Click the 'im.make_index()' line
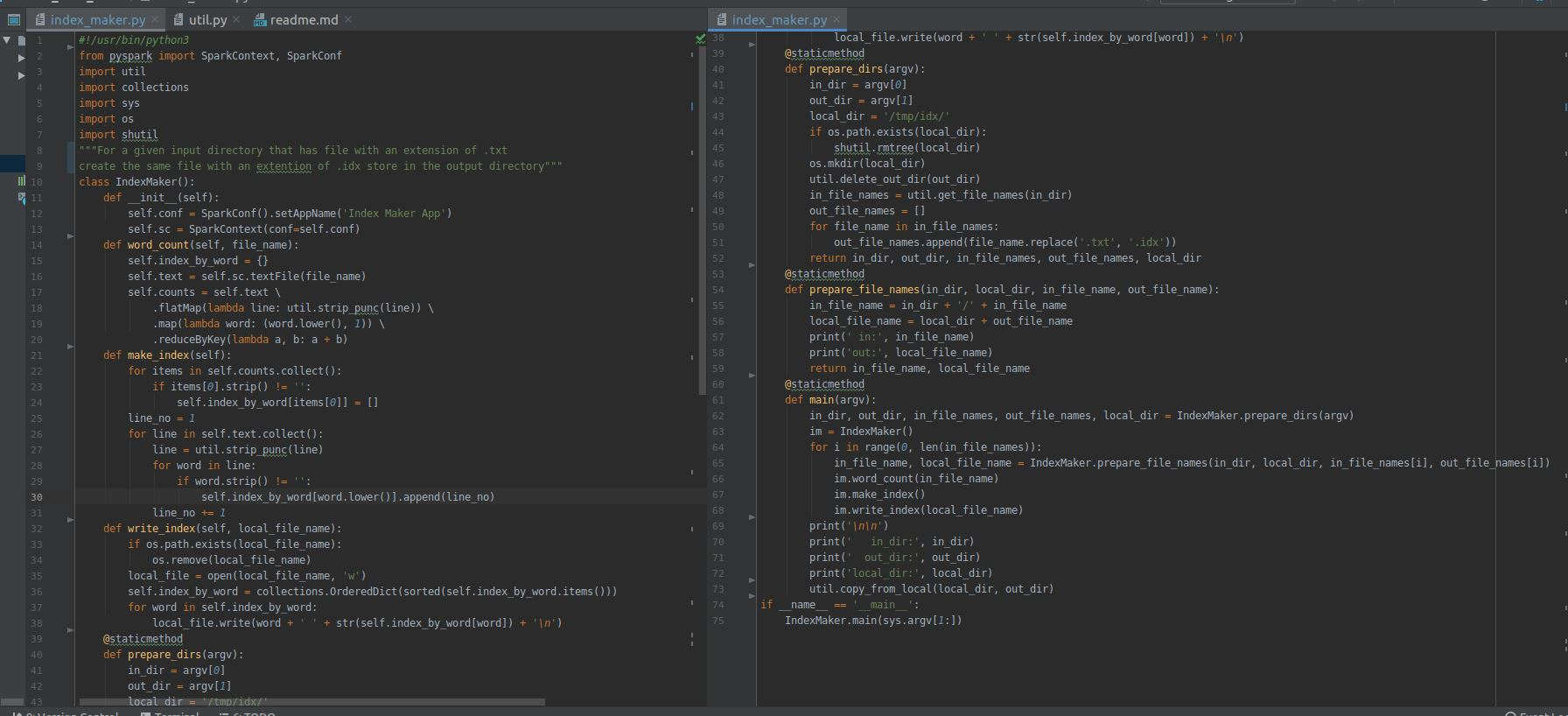This screenshot has width=1568, height=716. [x=879, y=495]
